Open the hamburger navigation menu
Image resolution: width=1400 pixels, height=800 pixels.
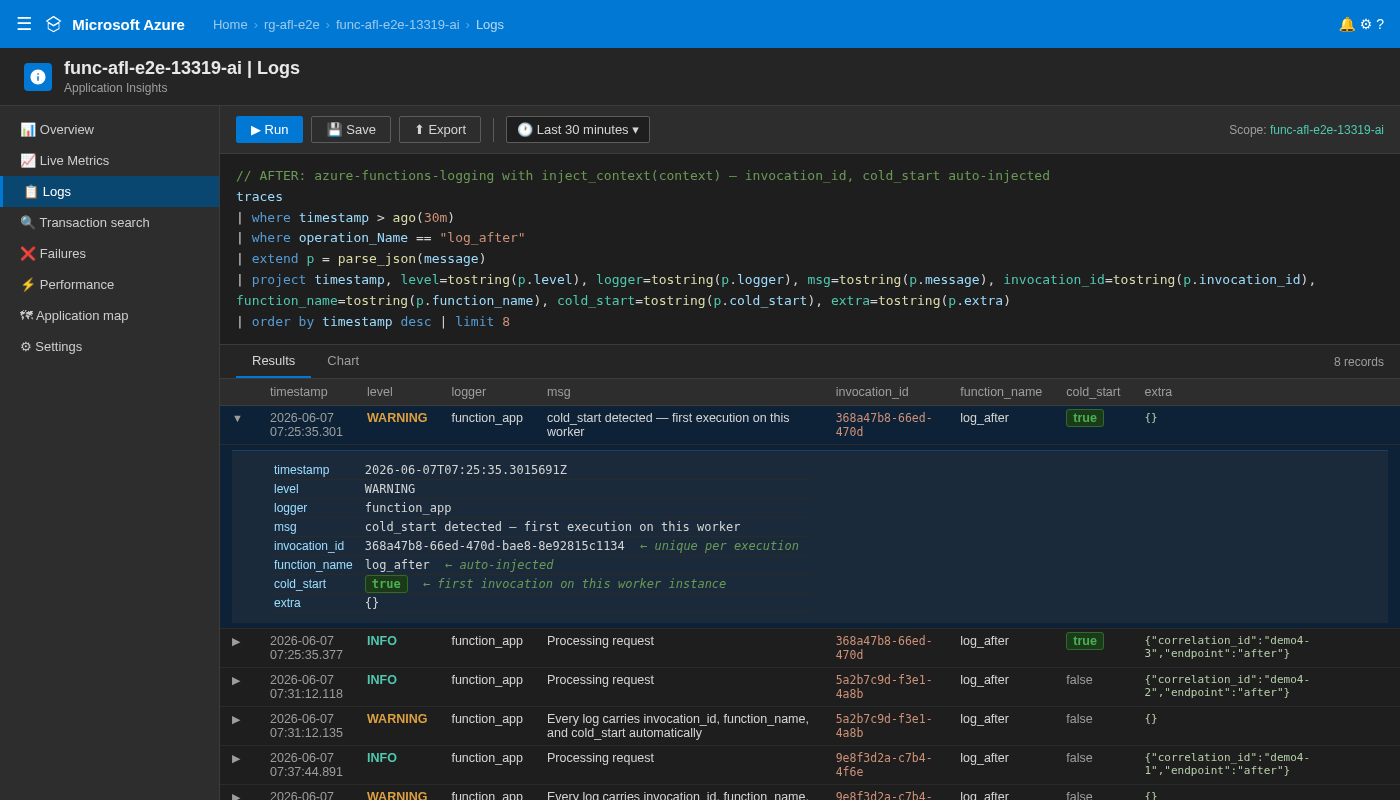24,24
